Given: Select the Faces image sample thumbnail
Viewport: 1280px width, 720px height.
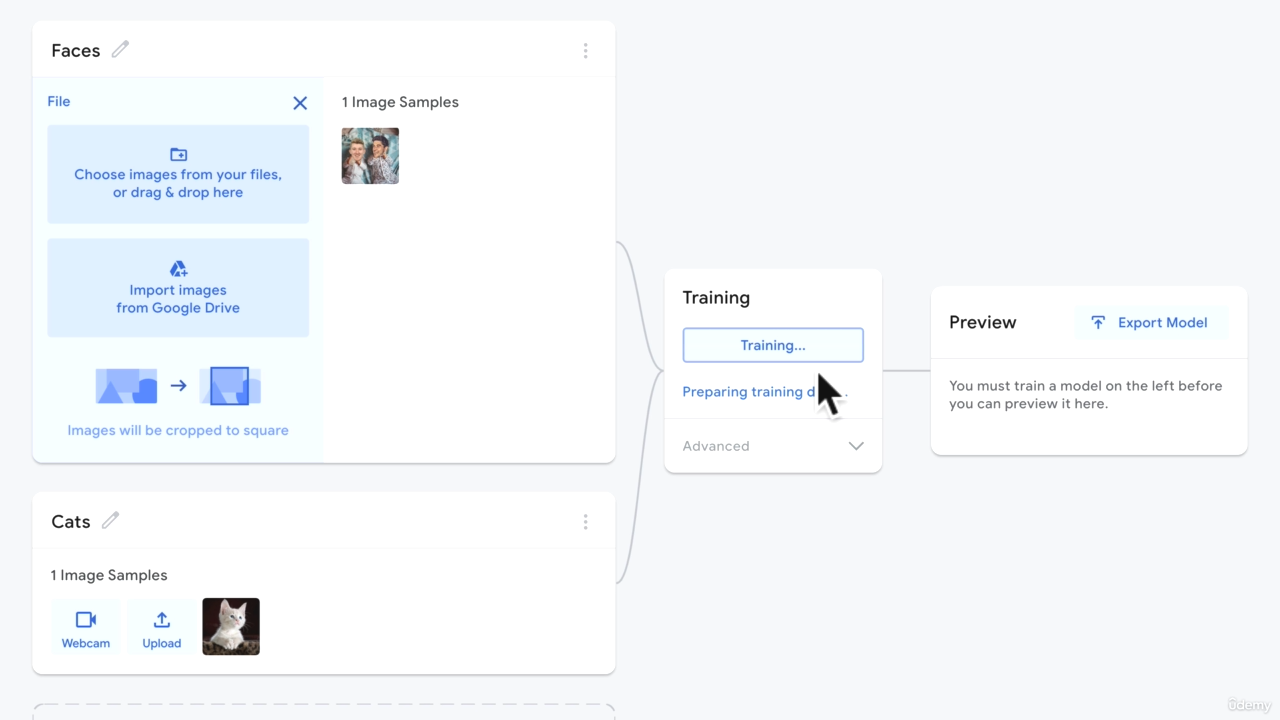Looking at the screenshot, I should point(370,156).
